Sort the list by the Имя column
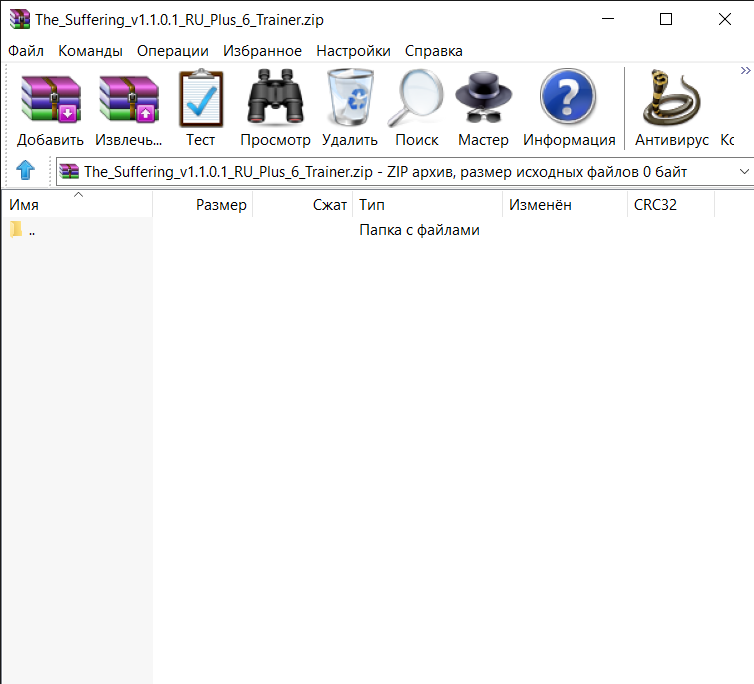Screen dimensions: 754x684 tap(77, 204)
